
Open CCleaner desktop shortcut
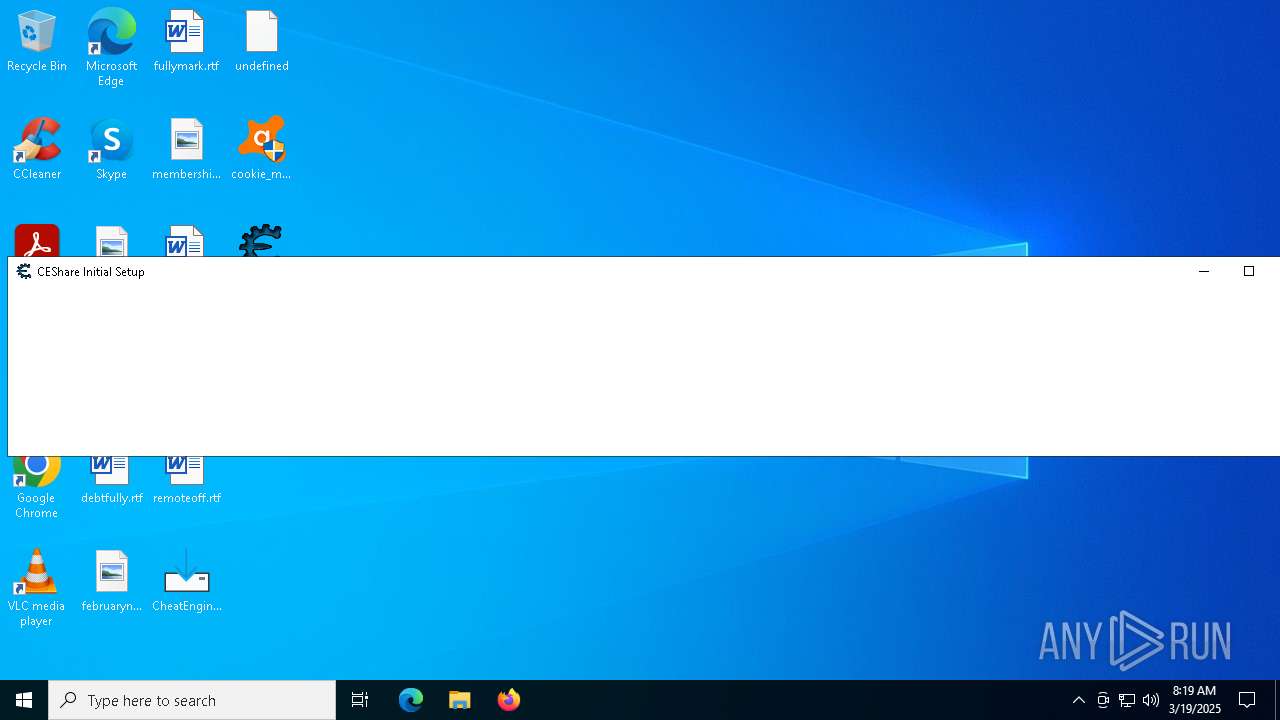click(x=37, y=150)
